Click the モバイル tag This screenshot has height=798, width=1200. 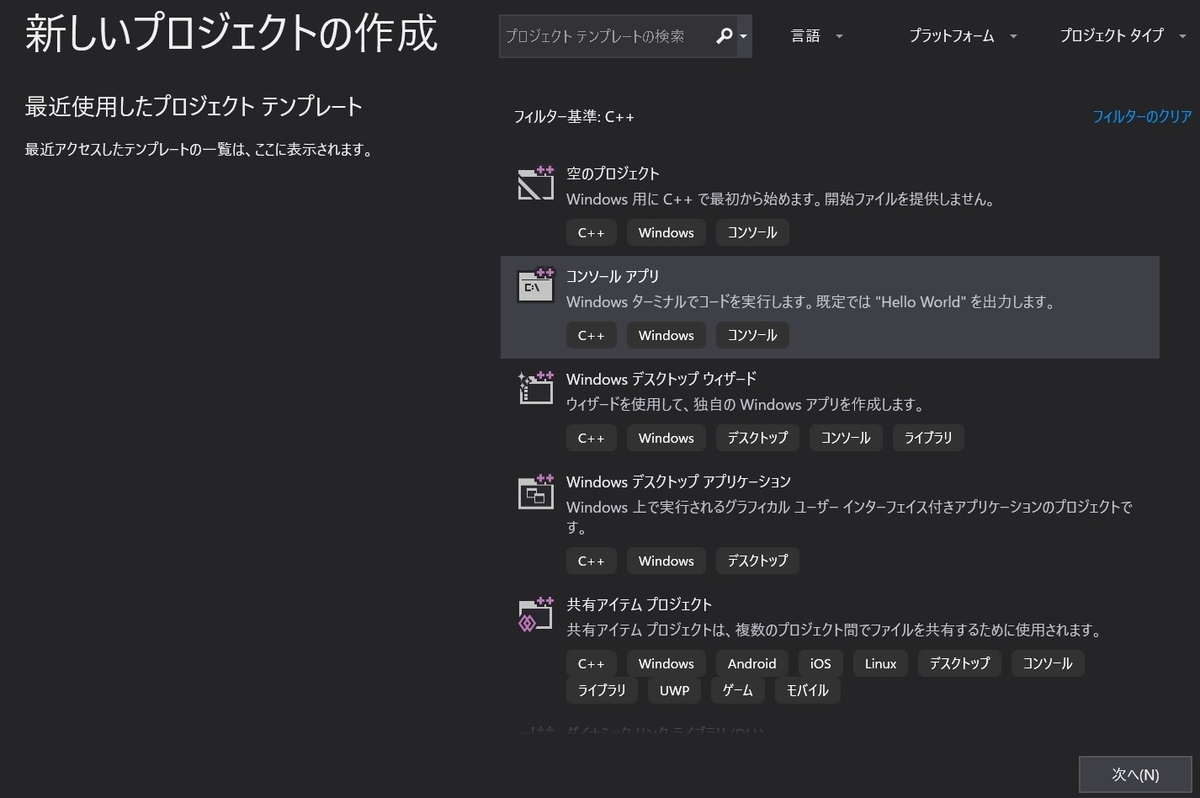[x=808, y=691]
